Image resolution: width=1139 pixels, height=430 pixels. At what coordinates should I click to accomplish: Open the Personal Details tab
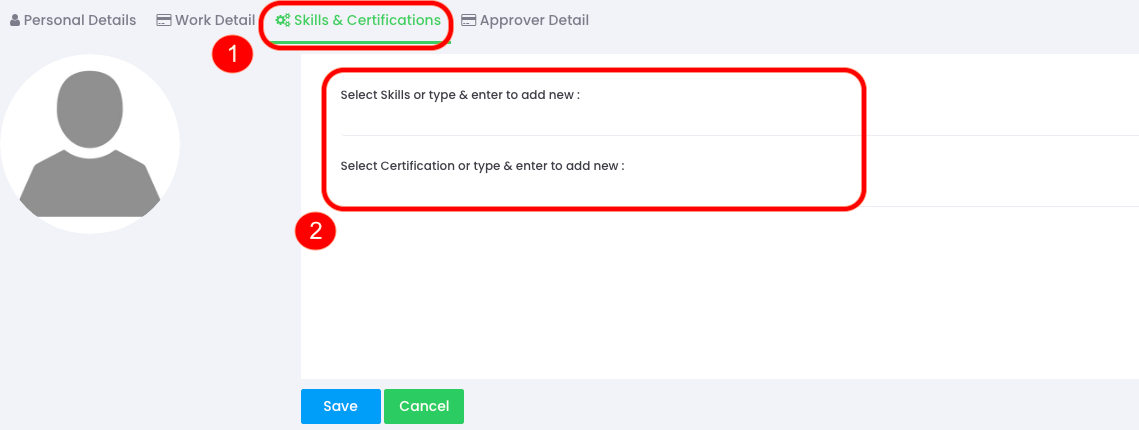coord(73,20)
